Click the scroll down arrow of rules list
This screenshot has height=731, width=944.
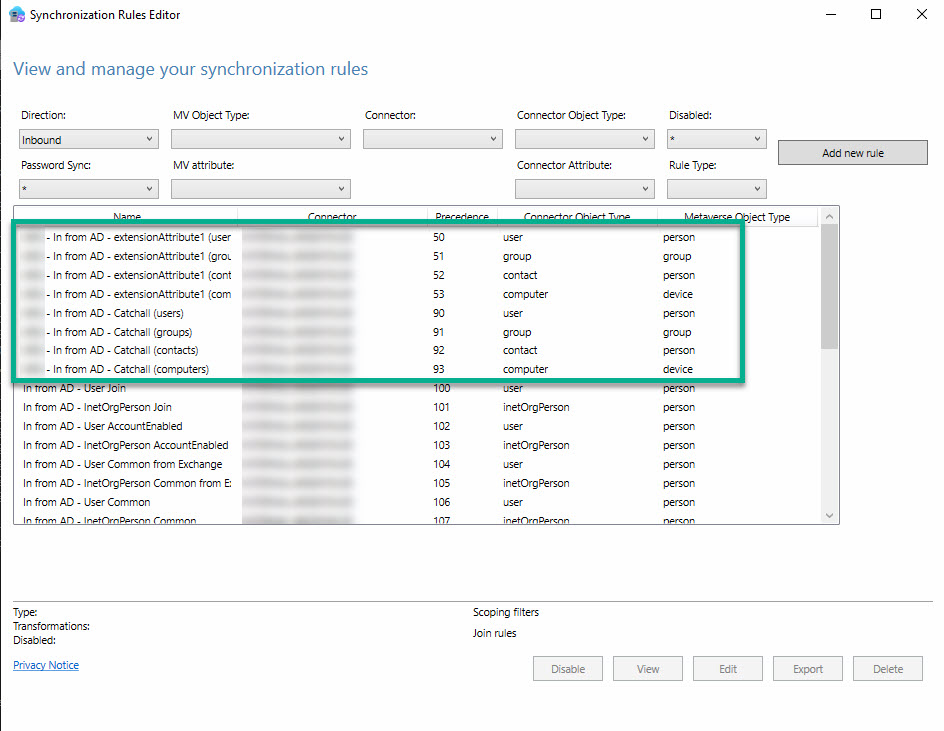(x=829, y=515)
